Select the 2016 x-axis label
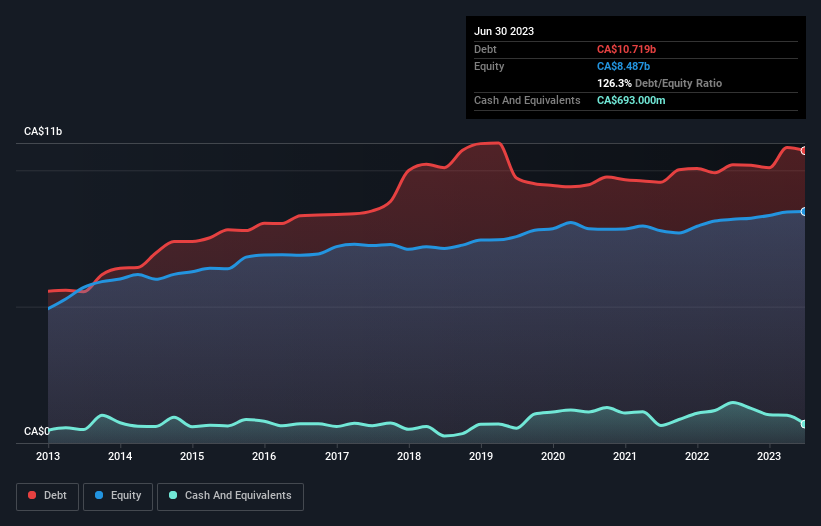821x526 pixels. click(x=264, y=456)
